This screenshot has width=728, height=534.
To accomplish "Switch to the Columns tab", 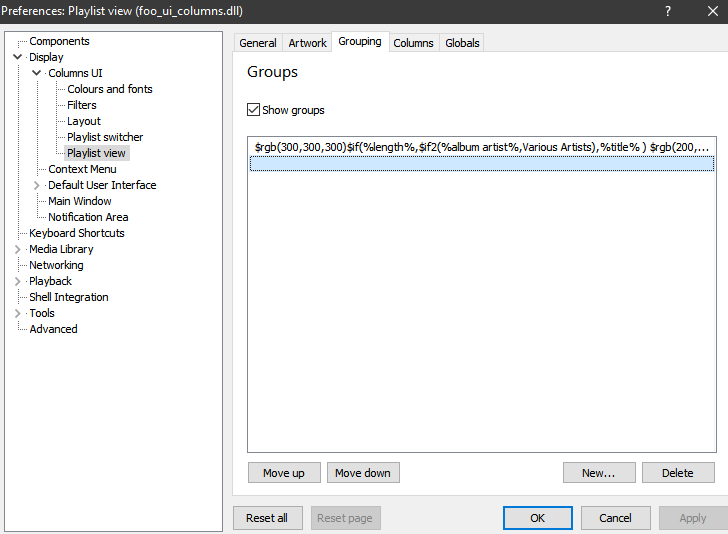I will tap(413, 43).
